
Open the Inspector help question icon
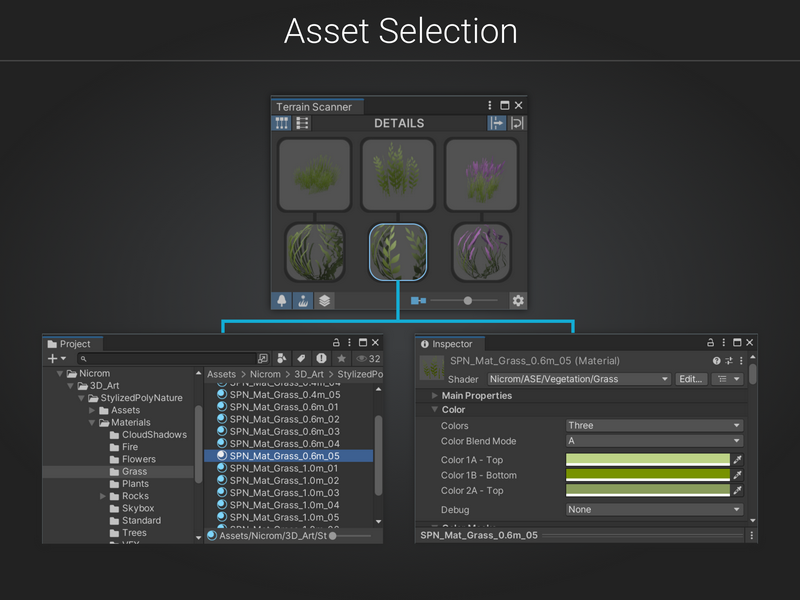(x=716, y=361)
